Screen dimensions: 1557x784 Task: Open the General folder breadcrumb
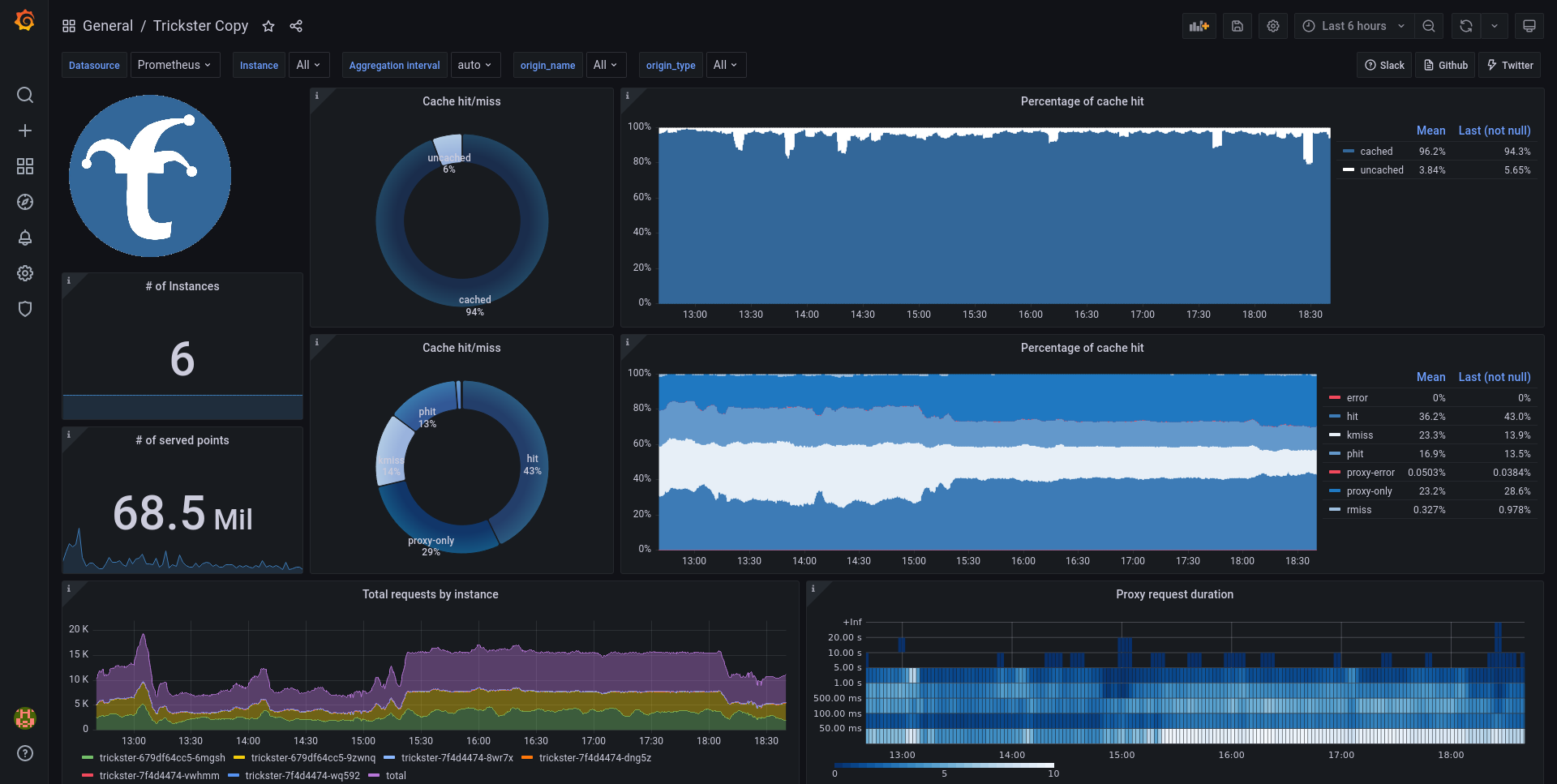click(108, 26)
